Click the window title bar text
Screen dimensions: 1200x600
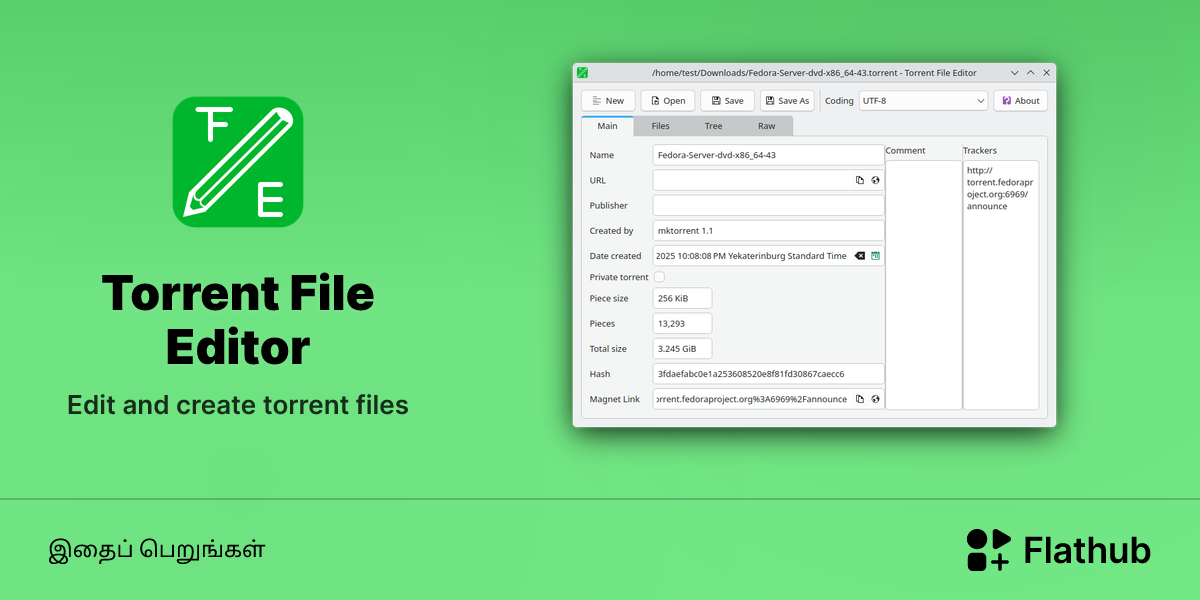coord(814,73)
